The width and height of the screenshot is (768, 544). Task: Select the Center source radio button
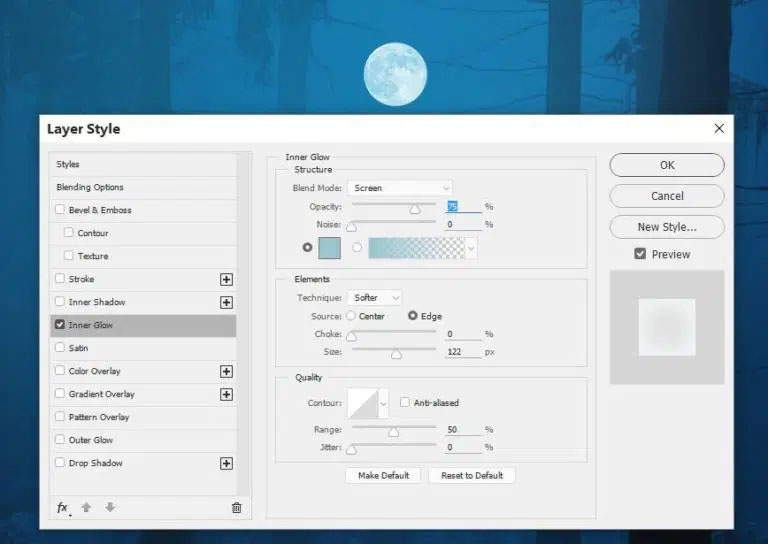(351, 316)
